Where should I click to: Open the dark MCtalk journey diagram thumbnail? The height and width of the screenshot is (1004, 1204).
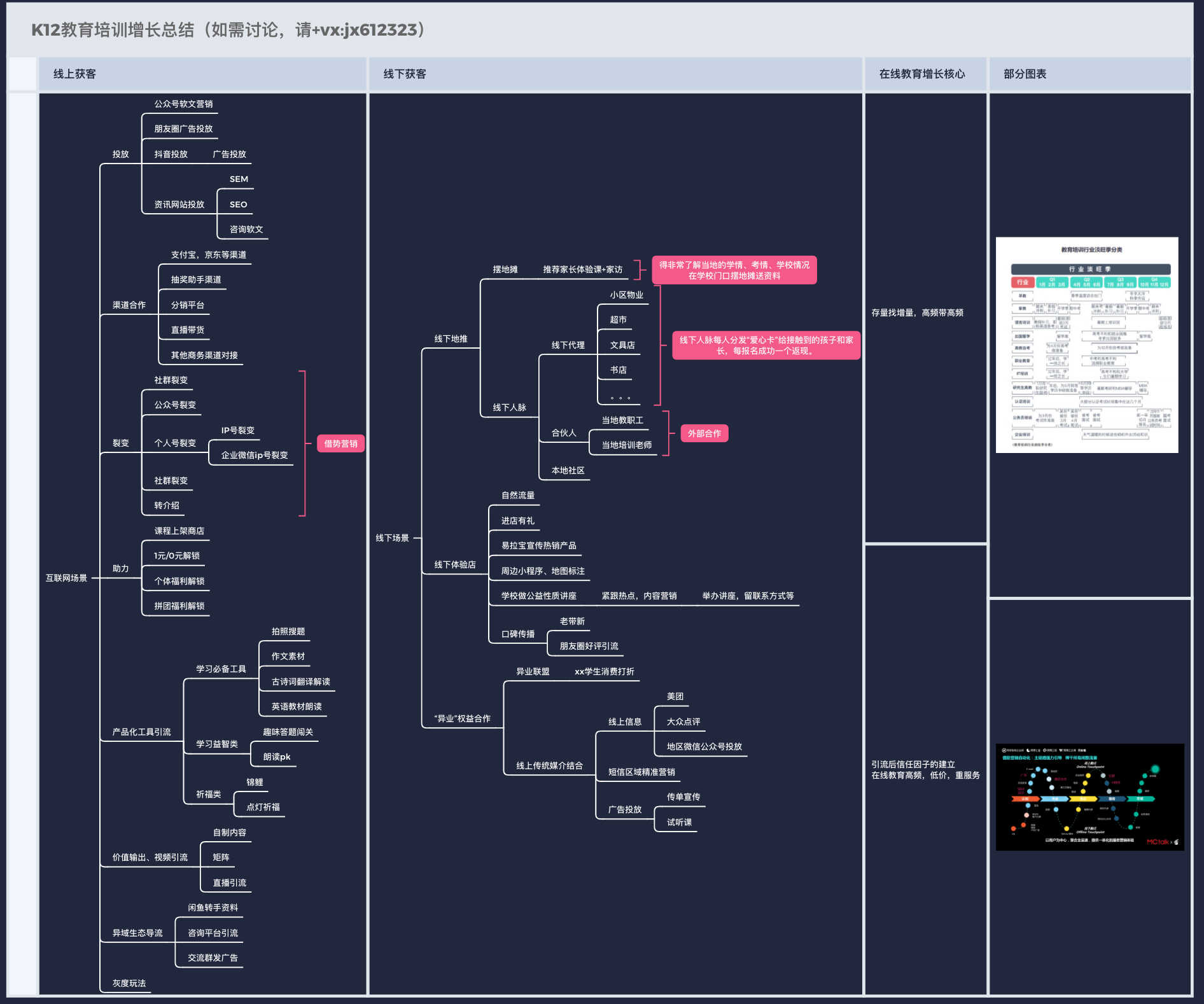coord(1089,797)
